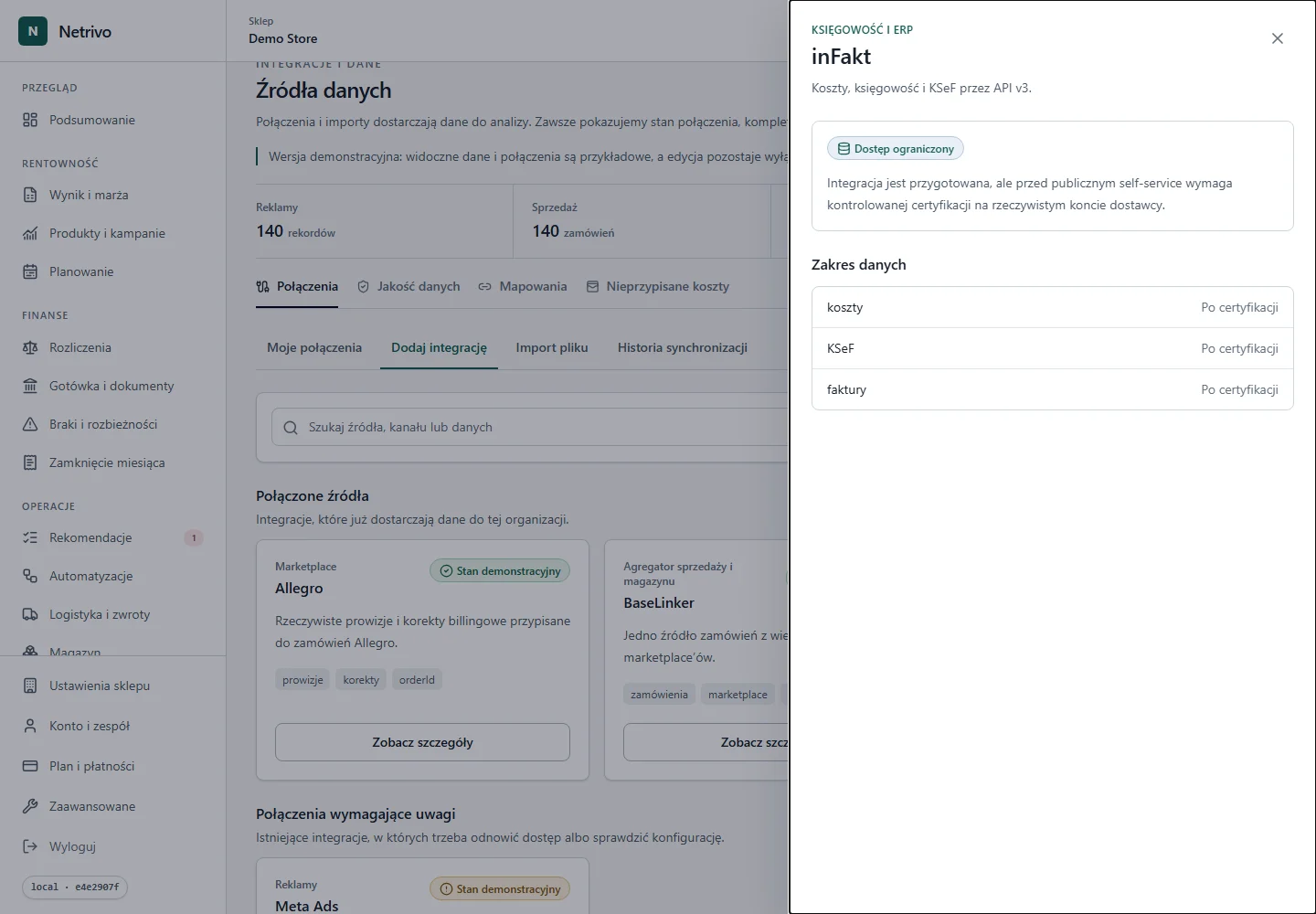
Task: Click the korekty tag on Allegro card
Action: 361,680
